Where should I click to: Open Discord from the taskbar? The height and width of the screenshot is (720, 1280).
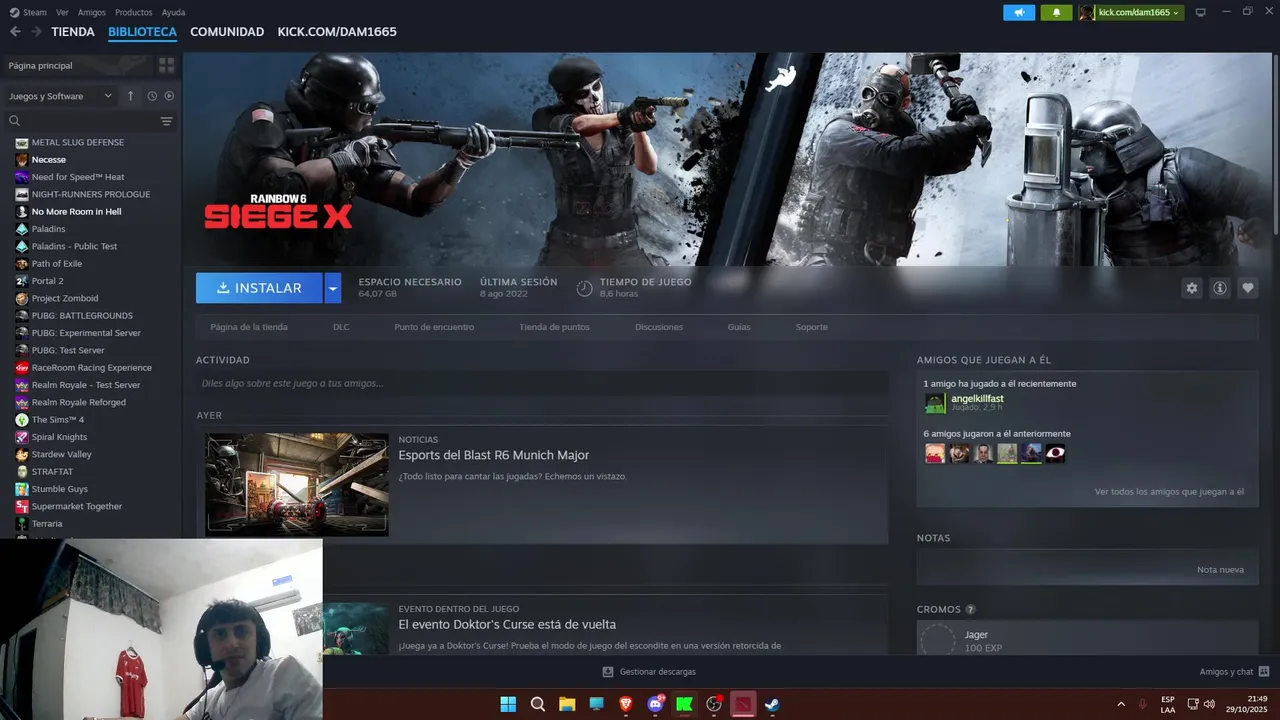[655, 704]
